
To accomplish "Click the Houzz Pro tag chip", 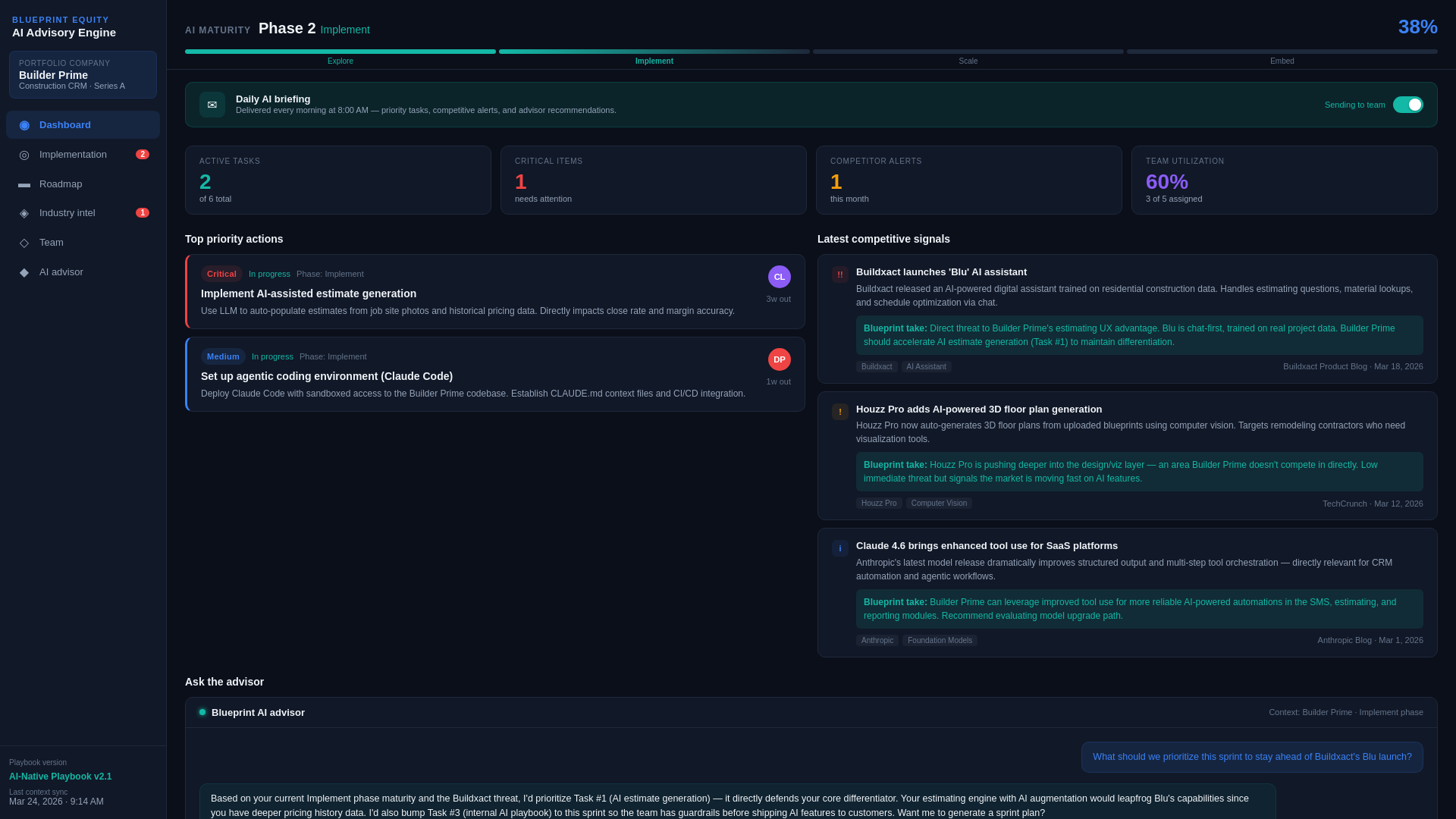I will (879, 504).
